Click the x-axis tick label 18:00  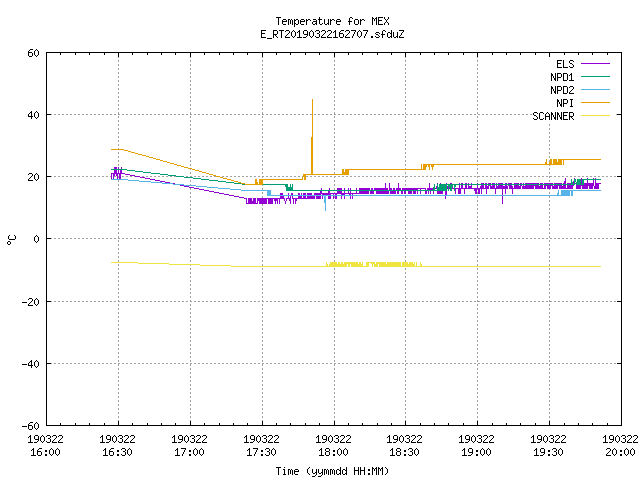coord(333,452)
